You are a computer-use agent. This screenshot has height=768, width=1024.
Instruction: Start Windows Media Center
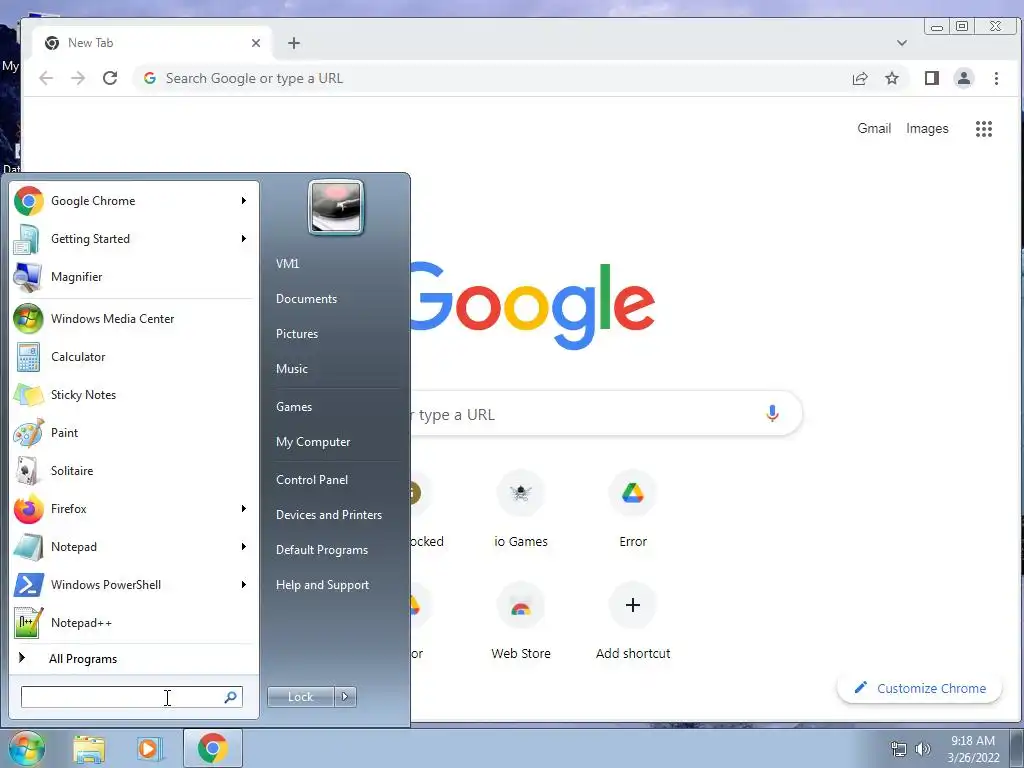[x=131, y=319]
